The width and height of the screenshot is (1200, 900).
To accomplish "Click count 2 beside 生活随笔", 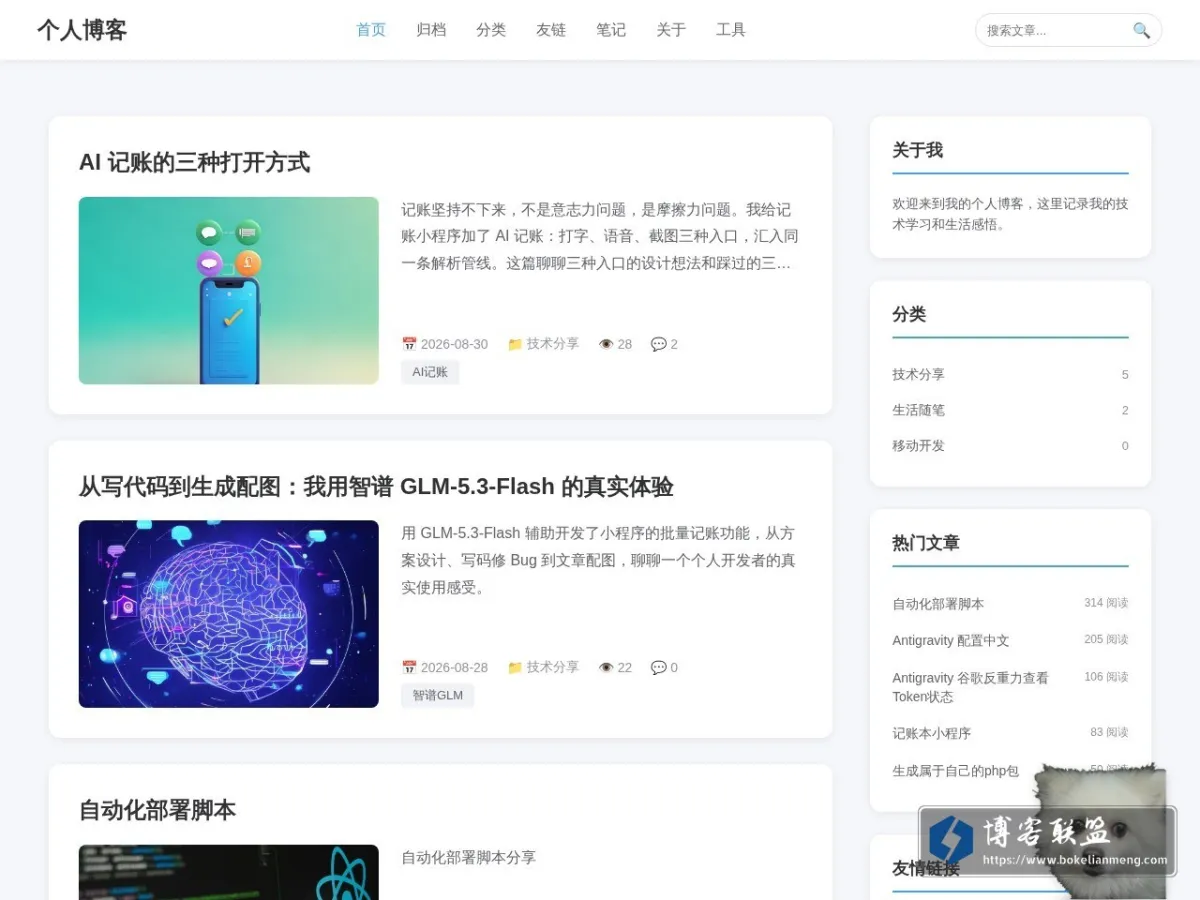I will click(1125, 411).
